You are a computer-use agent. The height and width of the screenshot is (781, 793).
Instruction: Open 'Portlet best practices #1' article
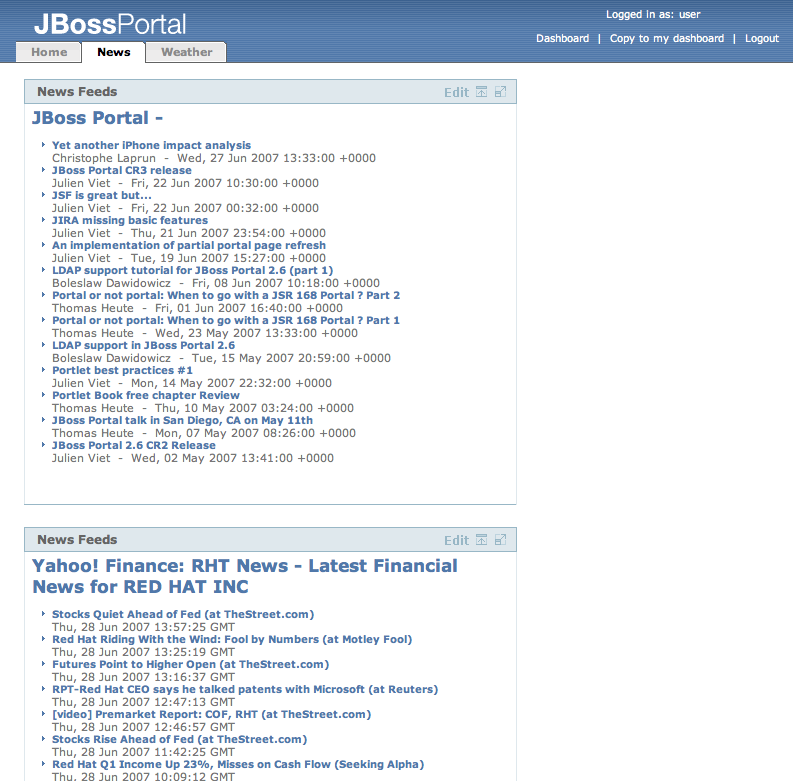point(122,370)
